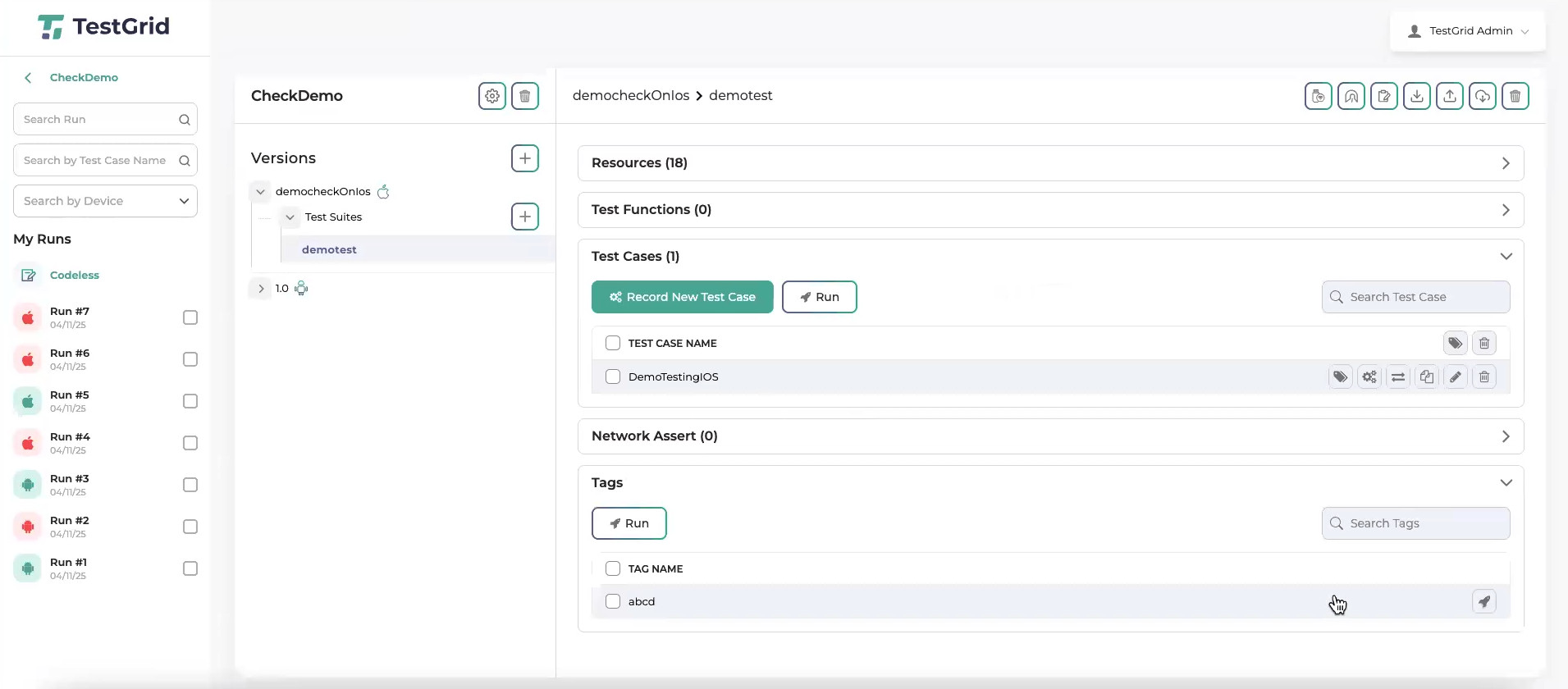
Task: Check the DemoTestingIOS checkbox
Action: click(613, 376)
